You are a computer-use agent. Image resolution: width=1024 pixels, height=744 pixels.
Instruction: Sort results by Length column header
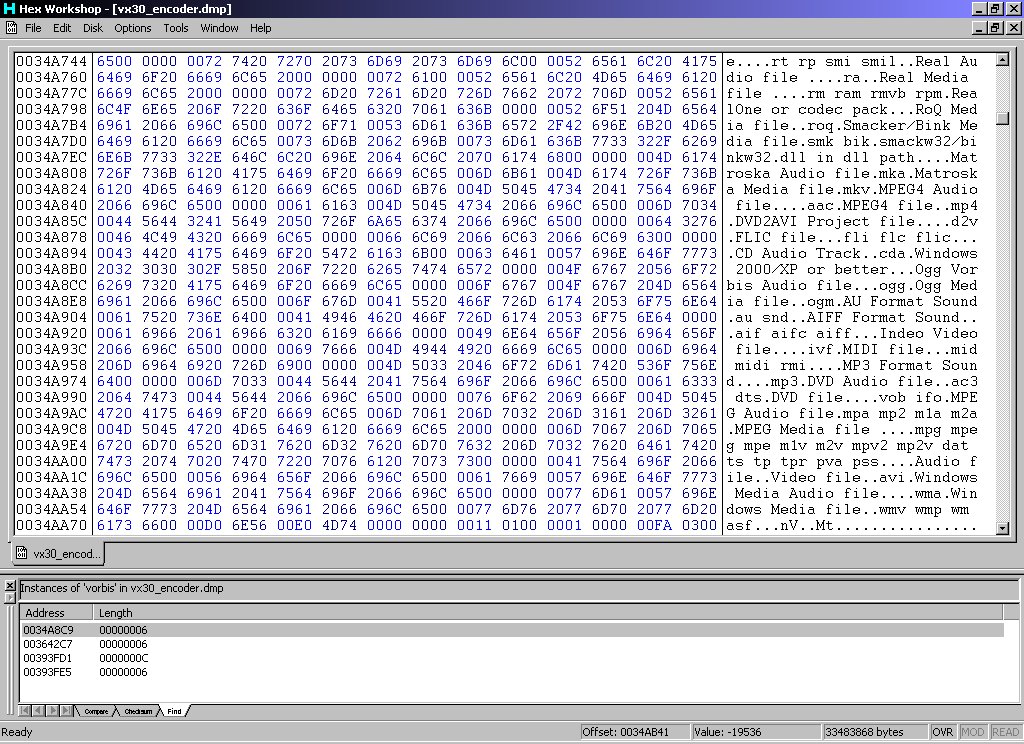point(547,613)
